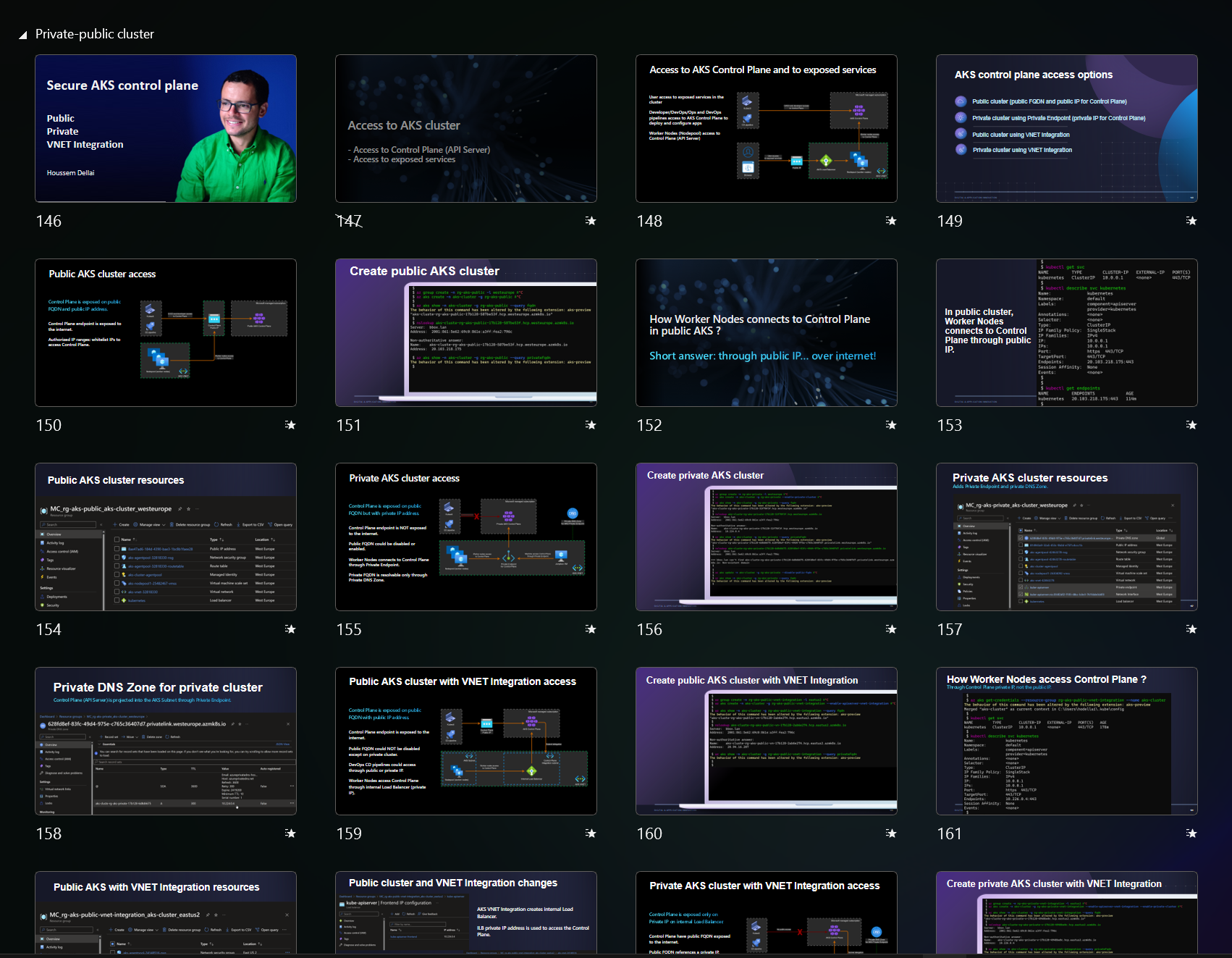The width and height of the screenshot is (1232, 958).
Task: Select How Worker Nodes access Control Plane slide
Action: (x=1067, y=741)
